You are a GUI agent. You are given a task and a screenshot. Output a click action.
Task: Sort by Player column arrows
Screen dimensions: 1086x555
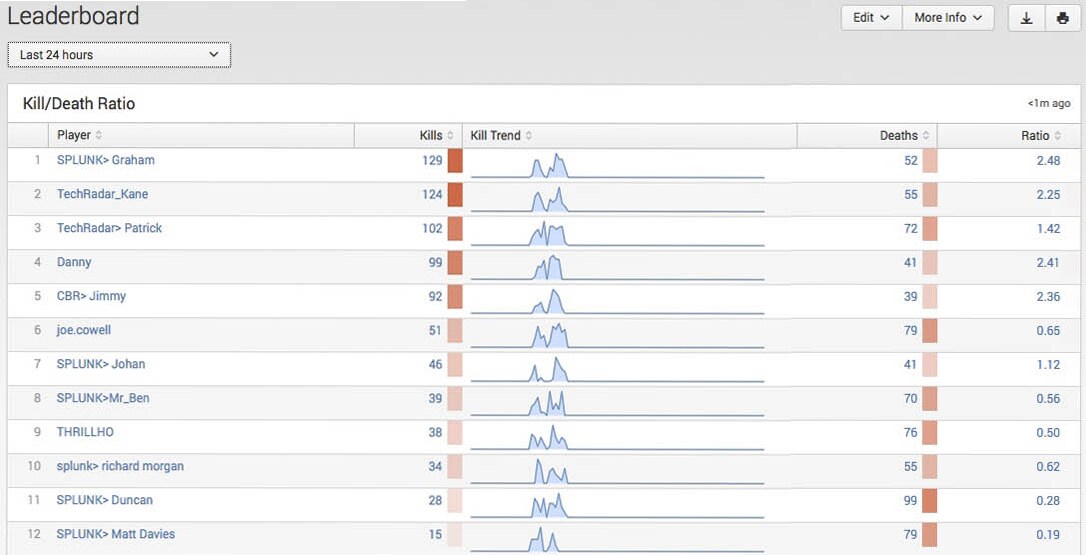pyautogui.click(x=98, y=135)
